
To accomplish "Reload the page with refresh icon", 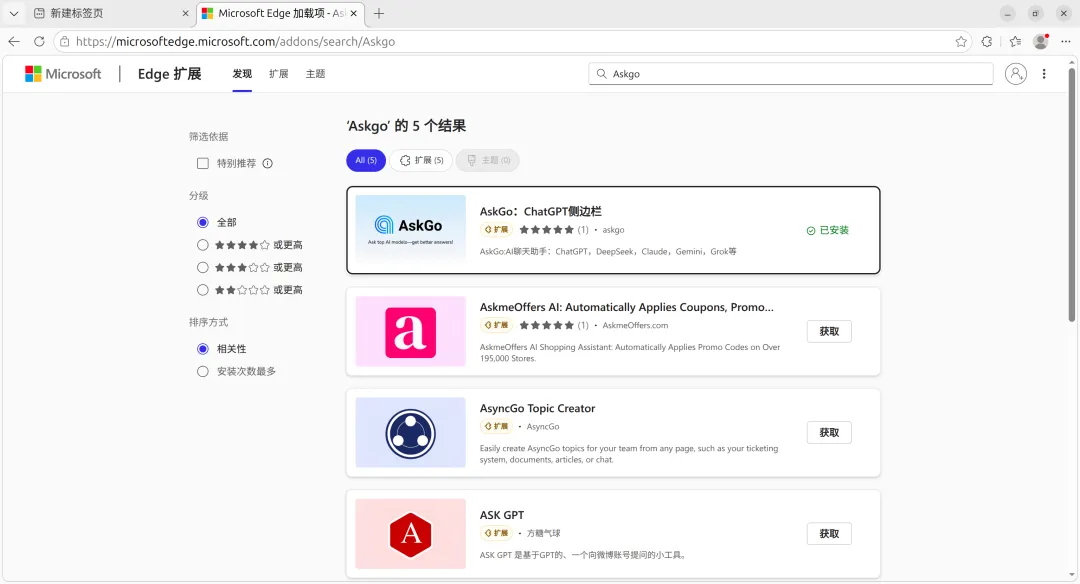I will (x=39, y=41).
